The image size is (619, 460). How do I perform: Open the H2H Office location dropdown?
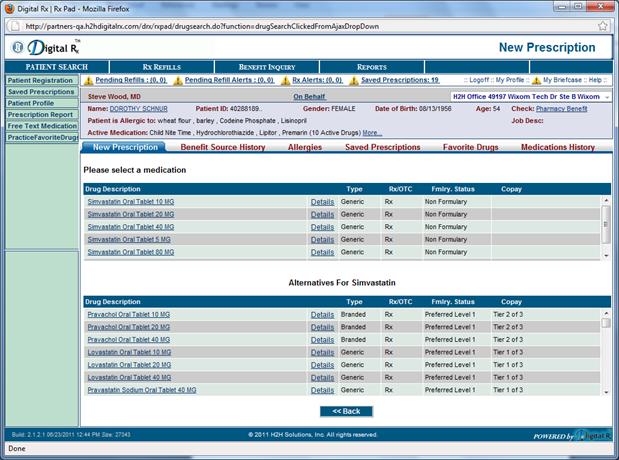603,97
